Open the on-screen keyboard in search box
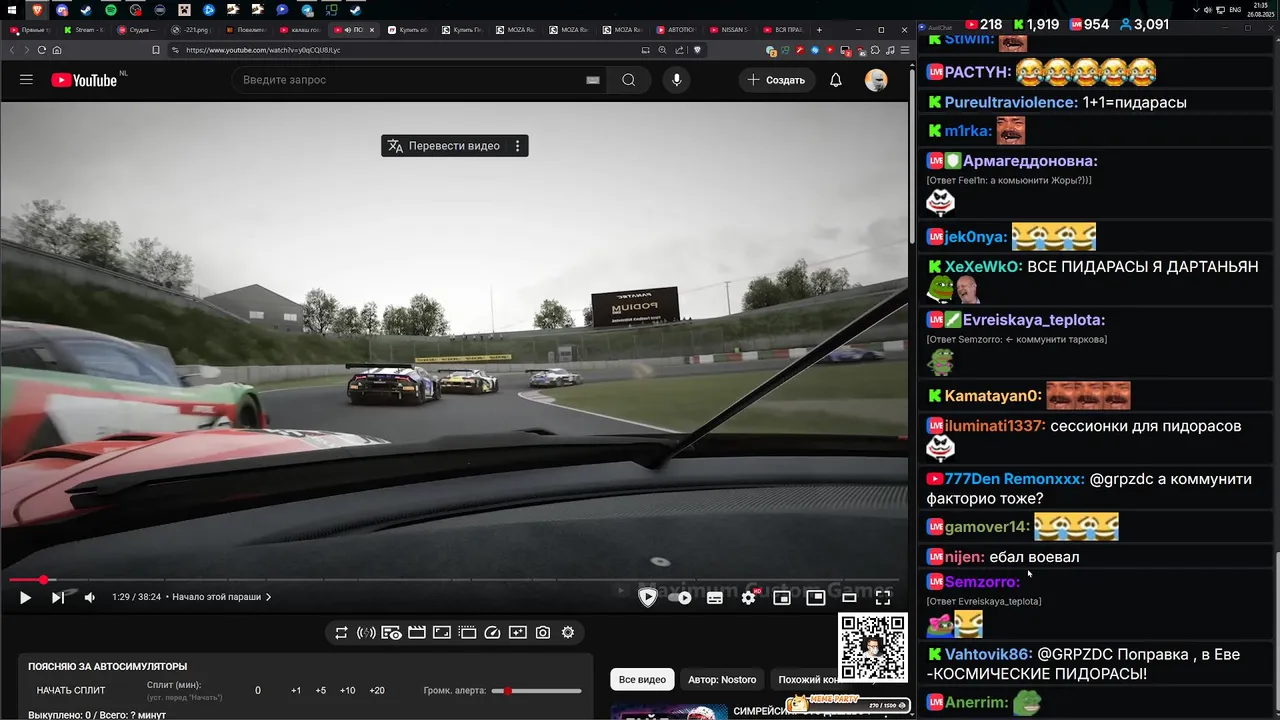Viewport: 1280px width, 720px height. pyautogui.click(x=593, y=80)
